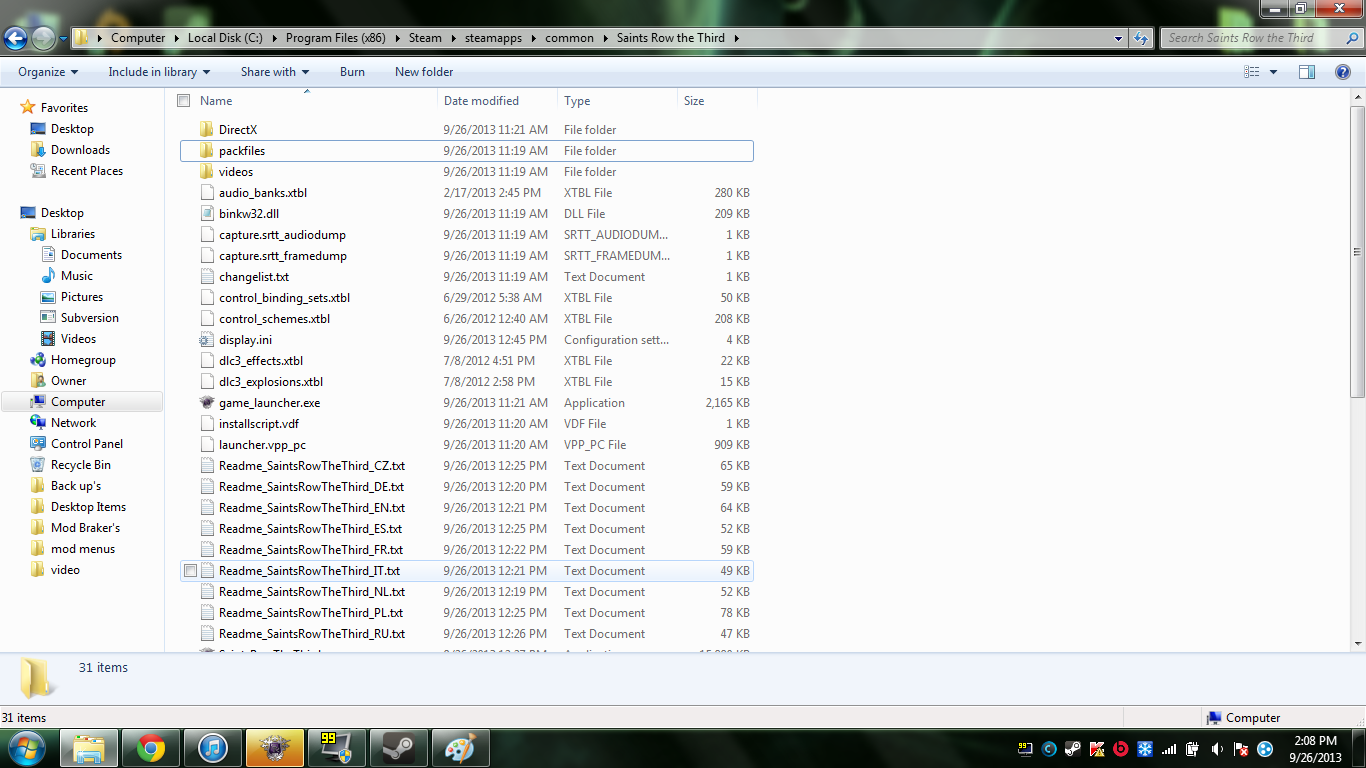Open the recent pages dropdown arrow
The height and width of the screenshot is (768, 1366).
point(63,39)
